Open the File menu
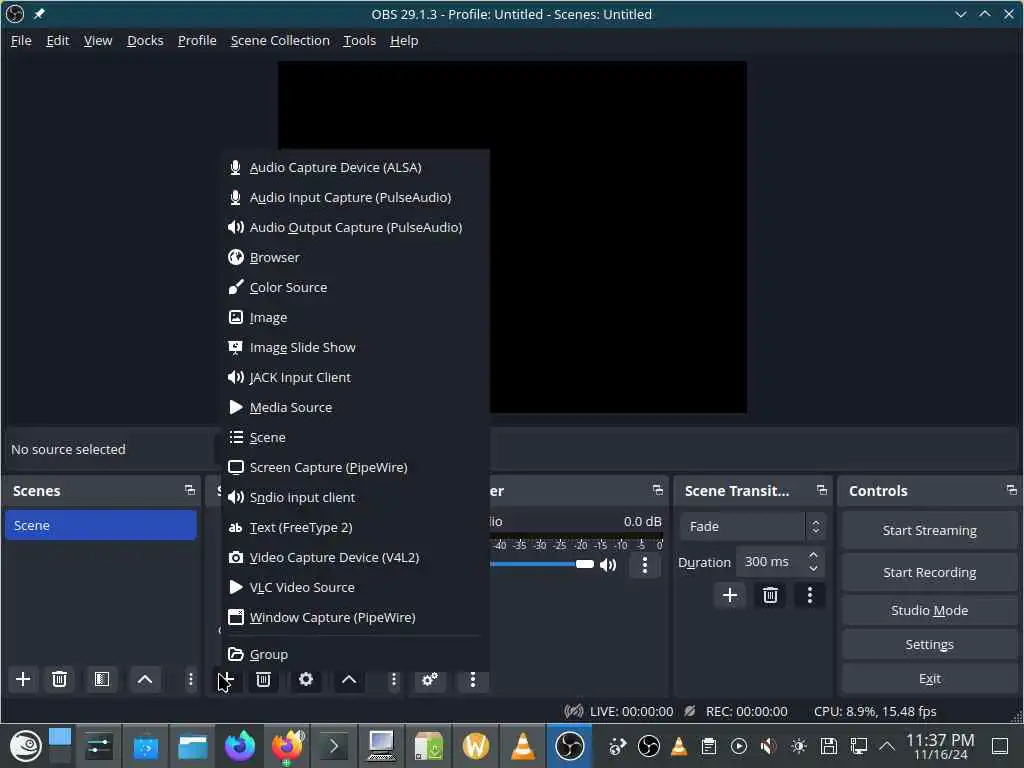The width and height of the screenshot is (1024, 768). tap(21, 40)
